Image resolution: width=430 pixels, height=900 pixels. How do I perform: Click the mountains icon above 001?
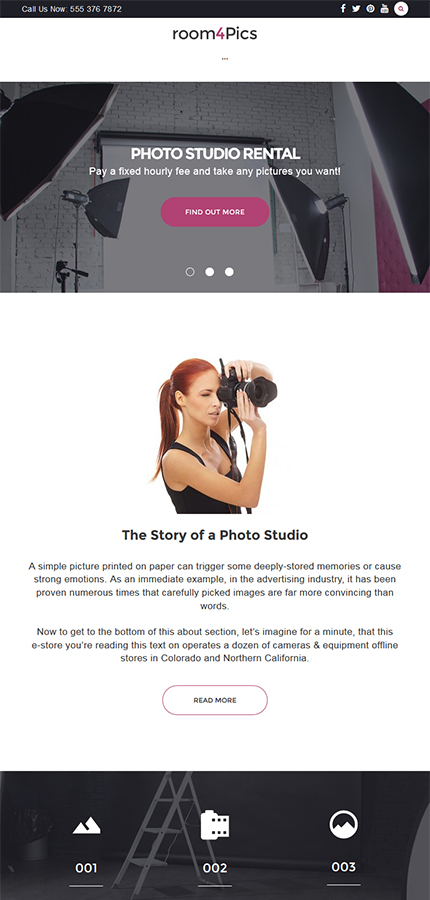click(86, 826)
